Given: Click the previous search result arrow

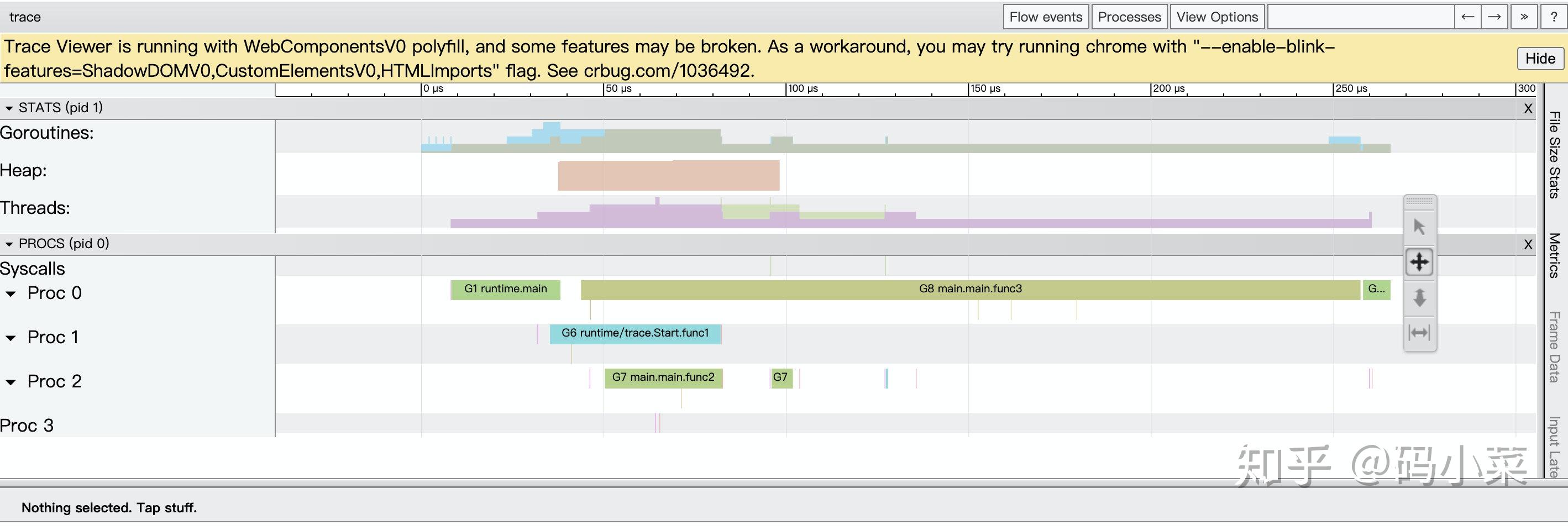Looking at the screenshot, I should 1467,17.
